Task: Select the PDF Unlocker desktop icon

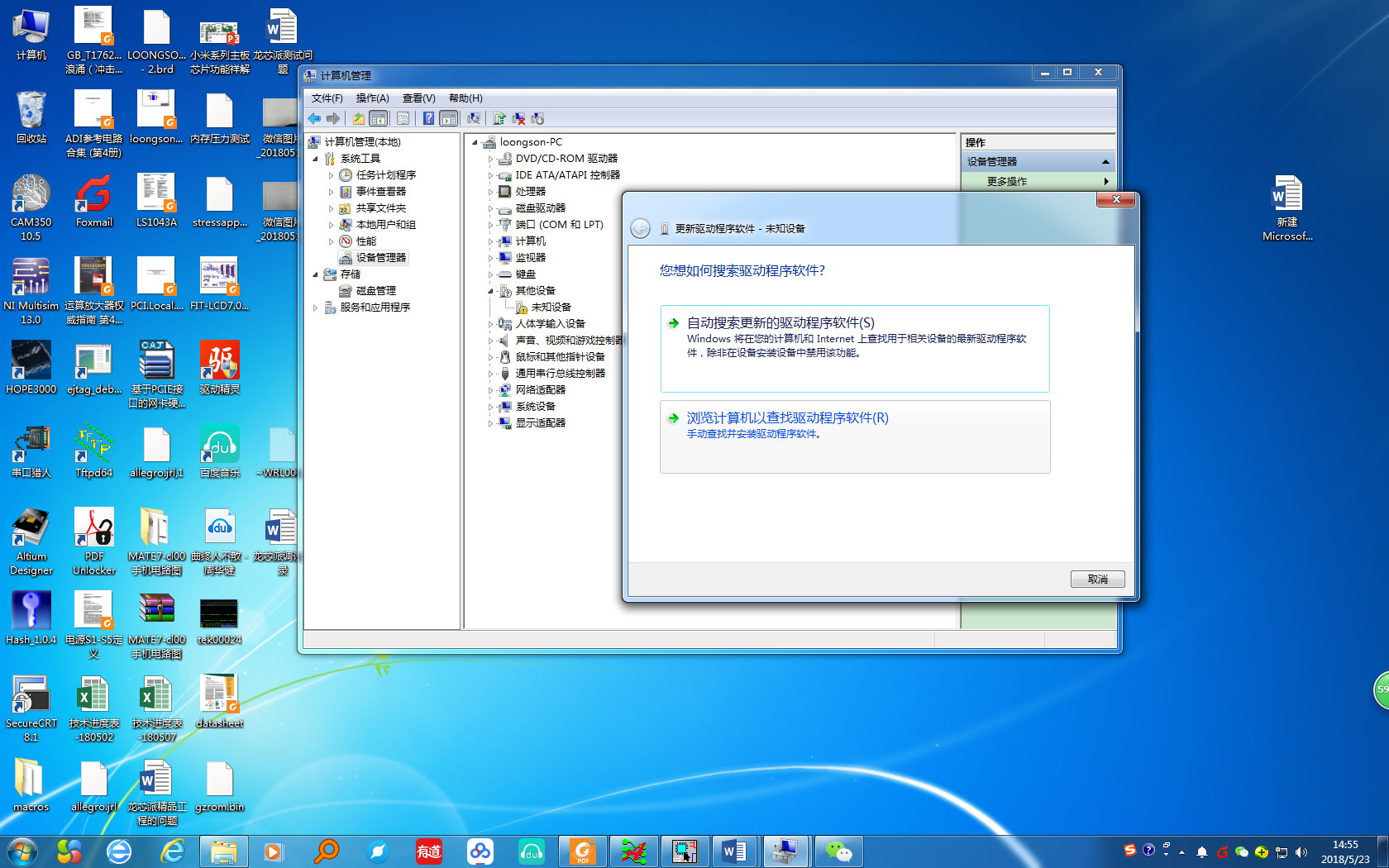Action: [94, 541]
